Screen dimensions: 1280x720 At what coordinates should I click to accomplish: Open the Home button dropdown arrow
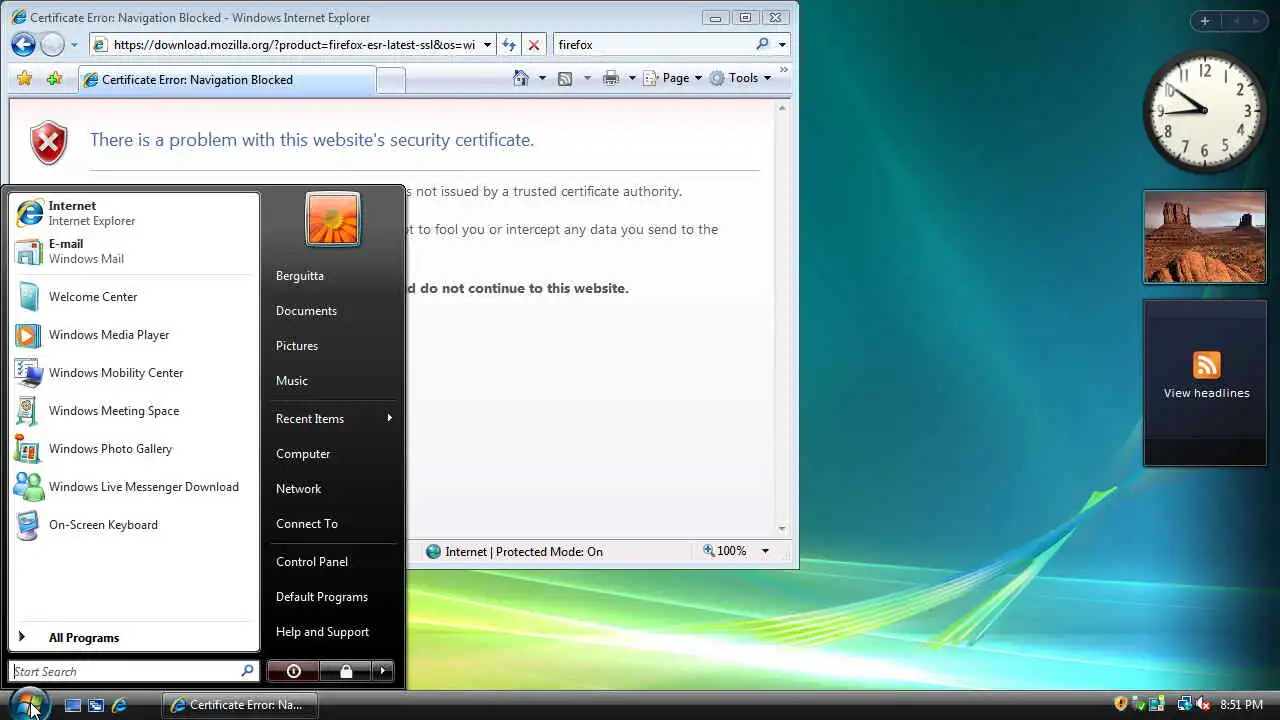542,78
